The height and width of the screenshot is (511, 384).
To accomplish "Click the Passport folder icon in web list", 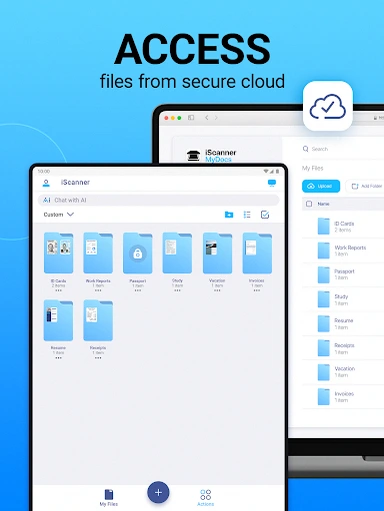I will [x=323, y=275].
